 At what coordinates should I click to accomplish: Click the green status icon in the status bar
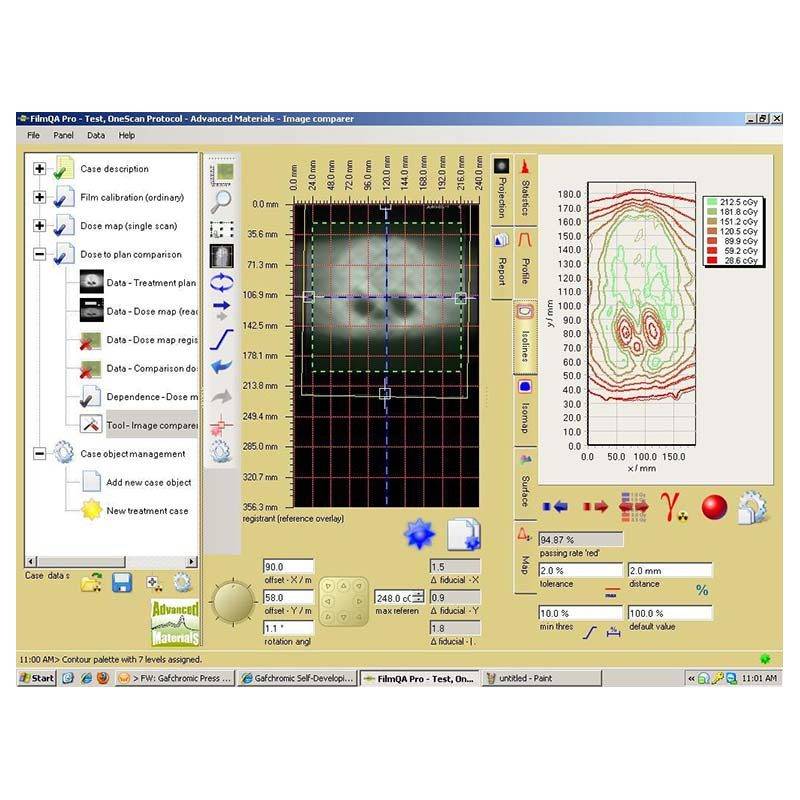pyautogui.click(x=765, y=659)
